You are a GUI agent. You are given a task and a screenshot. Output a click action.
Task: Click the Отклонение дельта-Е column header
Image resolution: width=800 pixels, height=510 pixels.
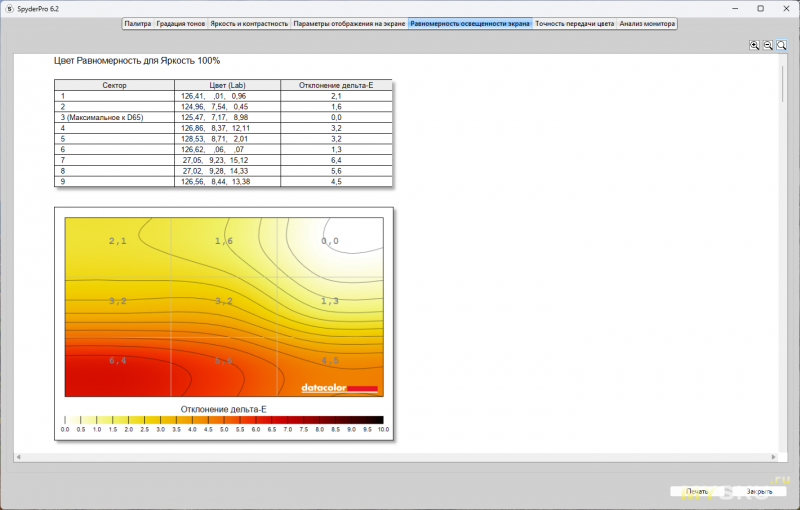336,86
